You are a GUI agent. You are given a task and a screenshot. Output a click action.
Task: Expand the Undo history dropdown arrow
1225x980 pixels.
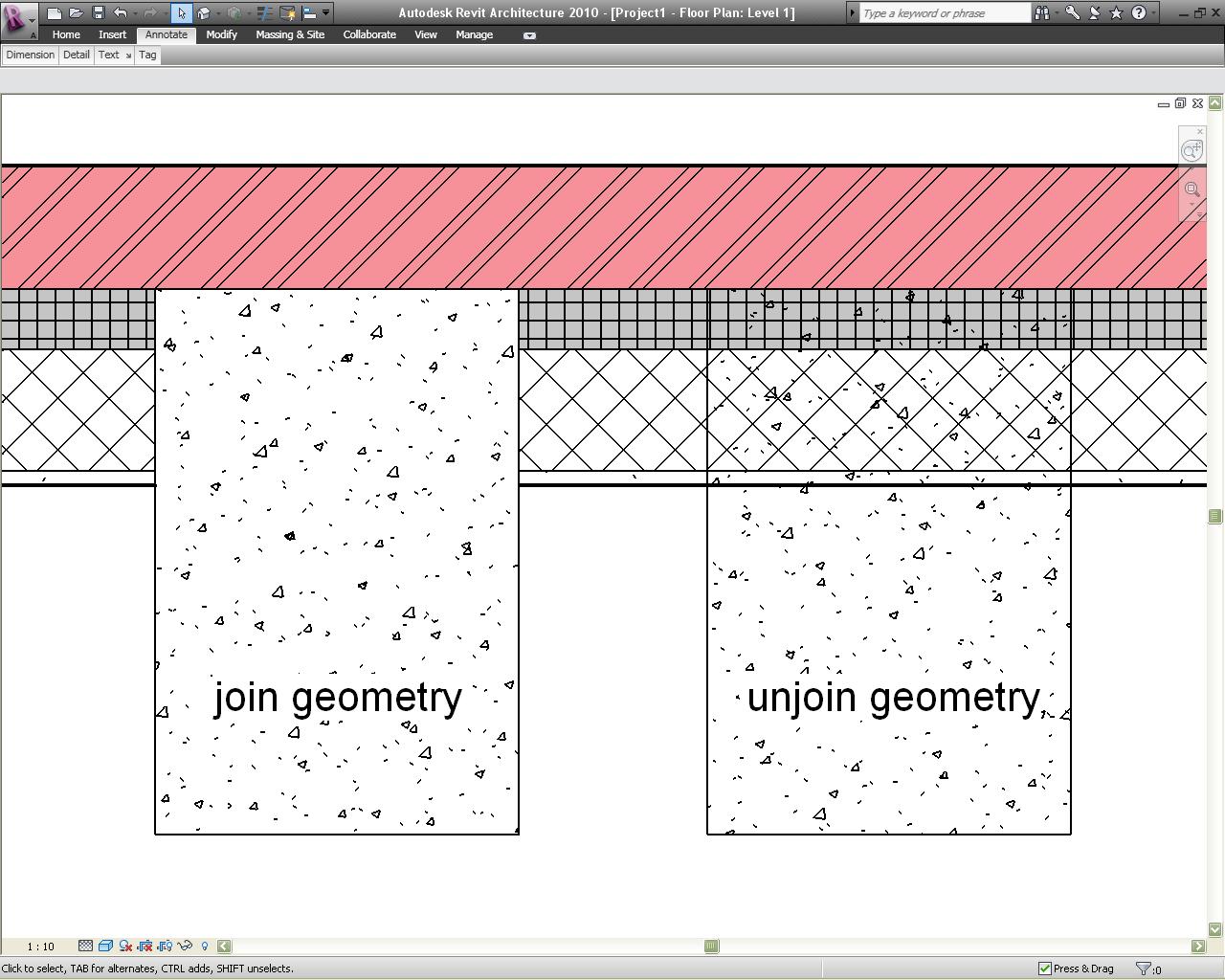[134, 12]
